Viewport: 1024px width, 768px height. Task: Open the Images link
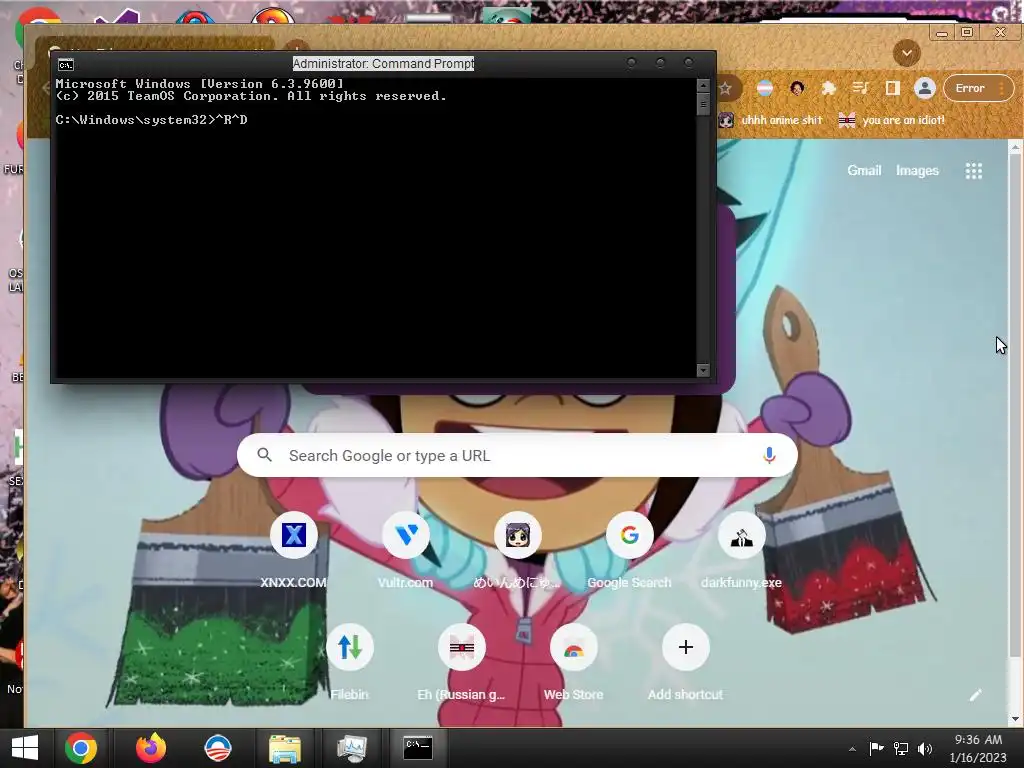tap(917, 170)
